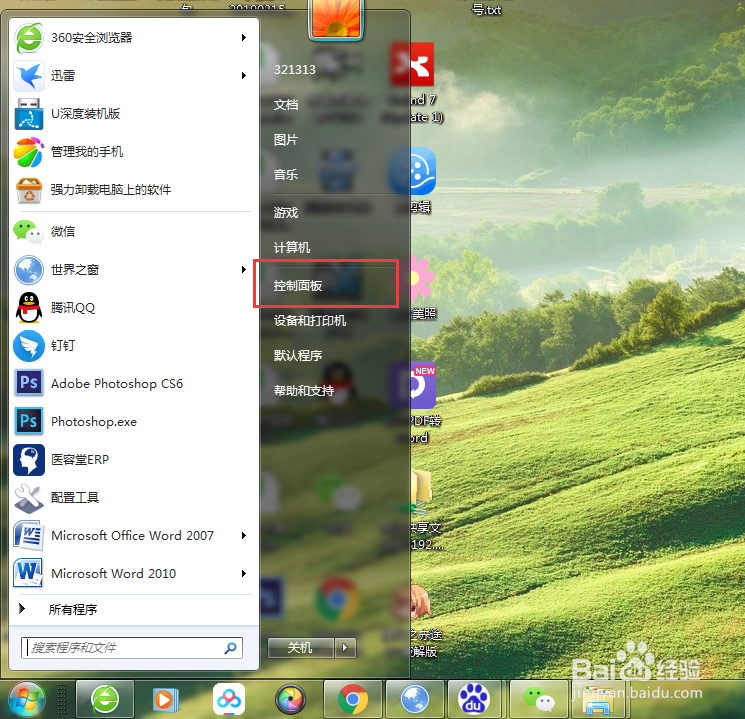
Task: Open 控制面板 control panel
Action: (298, 286)
